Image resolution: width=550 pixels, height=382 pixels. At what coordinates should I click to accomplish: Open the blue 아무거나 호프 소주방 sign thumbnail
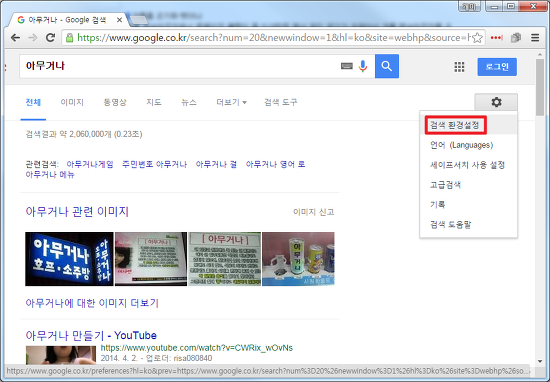(x=69, y=259)
